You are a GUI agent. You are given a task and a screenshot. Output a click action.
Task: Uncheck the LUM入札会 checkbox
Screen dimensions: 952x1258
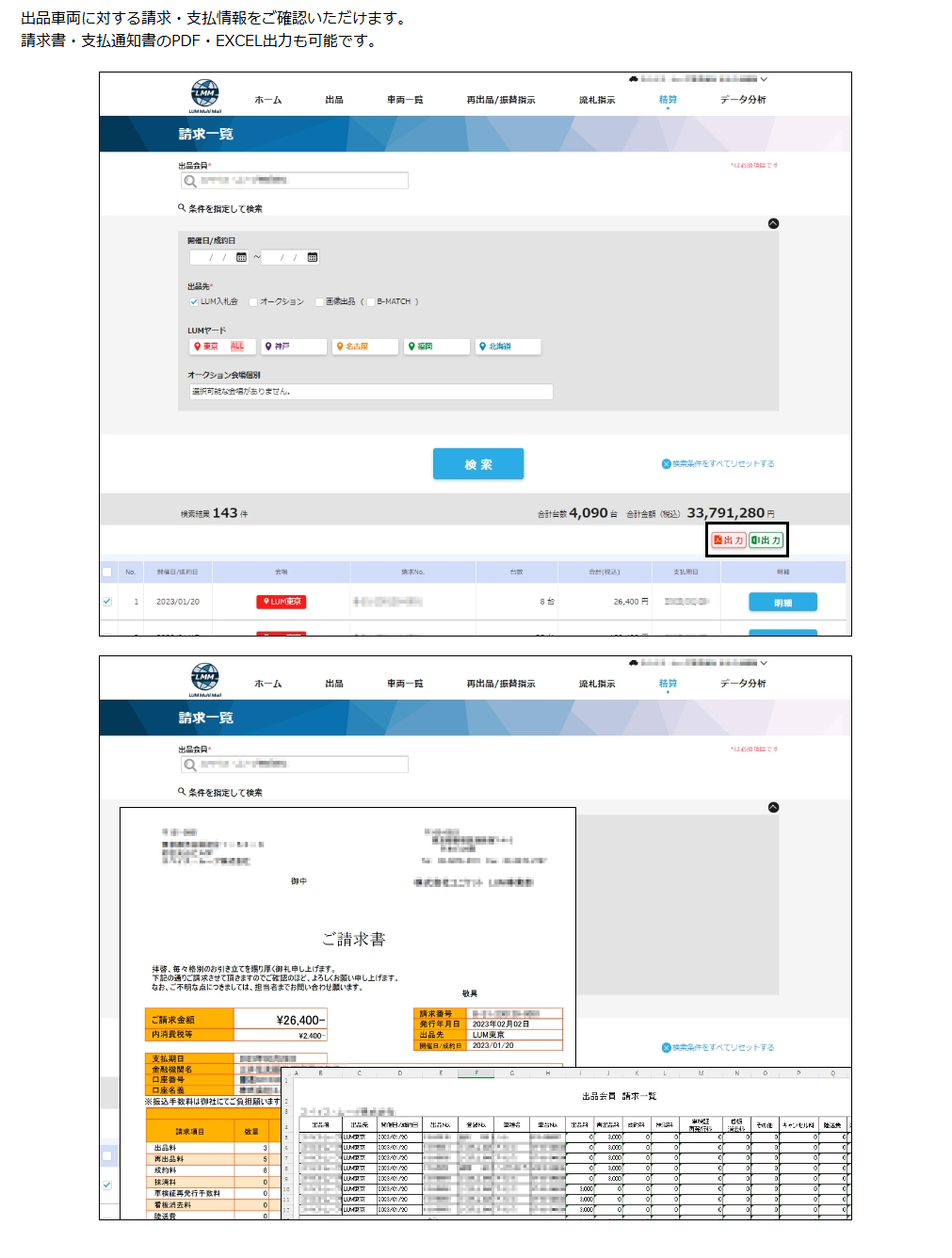click(x=194, y=302)
